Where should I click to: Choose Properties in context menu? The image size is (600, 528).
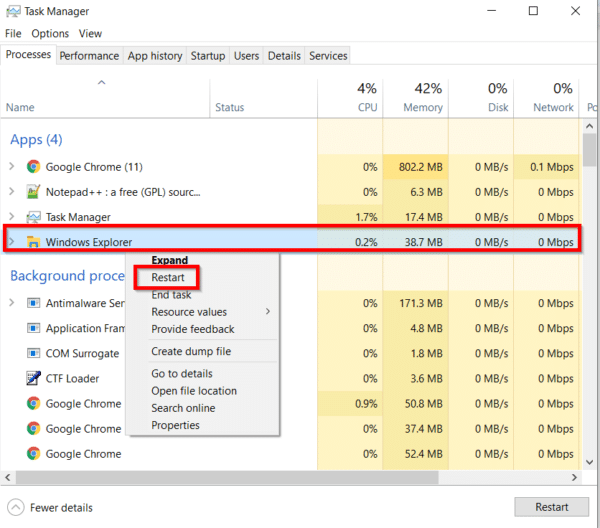coord(175,425)
